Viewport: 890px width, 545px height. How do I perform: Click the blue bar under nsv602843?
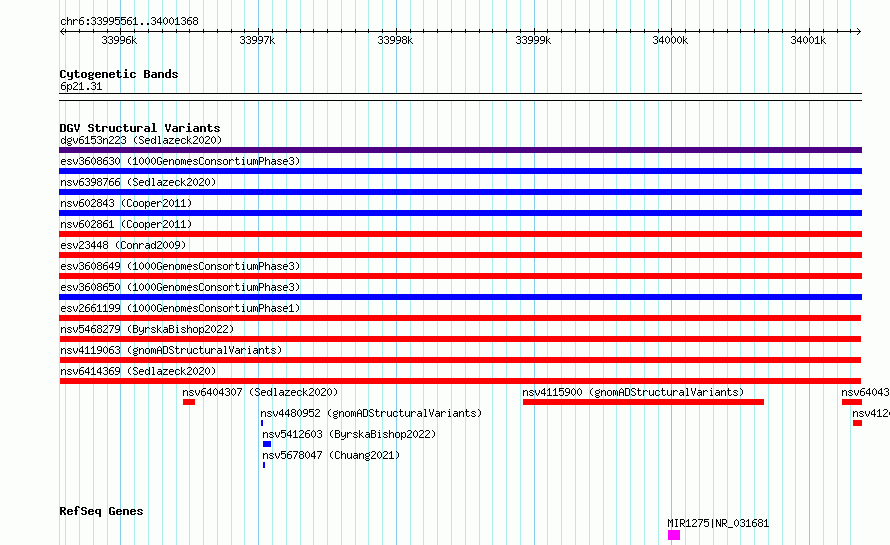(460, 213)
